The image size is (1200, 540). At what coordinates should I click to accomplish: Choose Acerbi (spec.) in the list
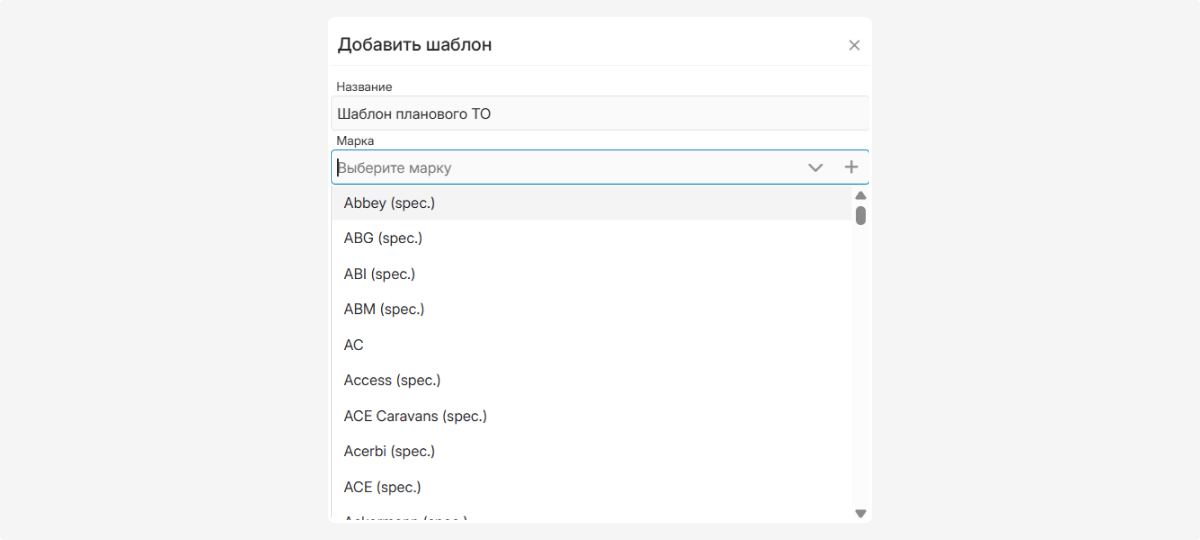[389, 451]
